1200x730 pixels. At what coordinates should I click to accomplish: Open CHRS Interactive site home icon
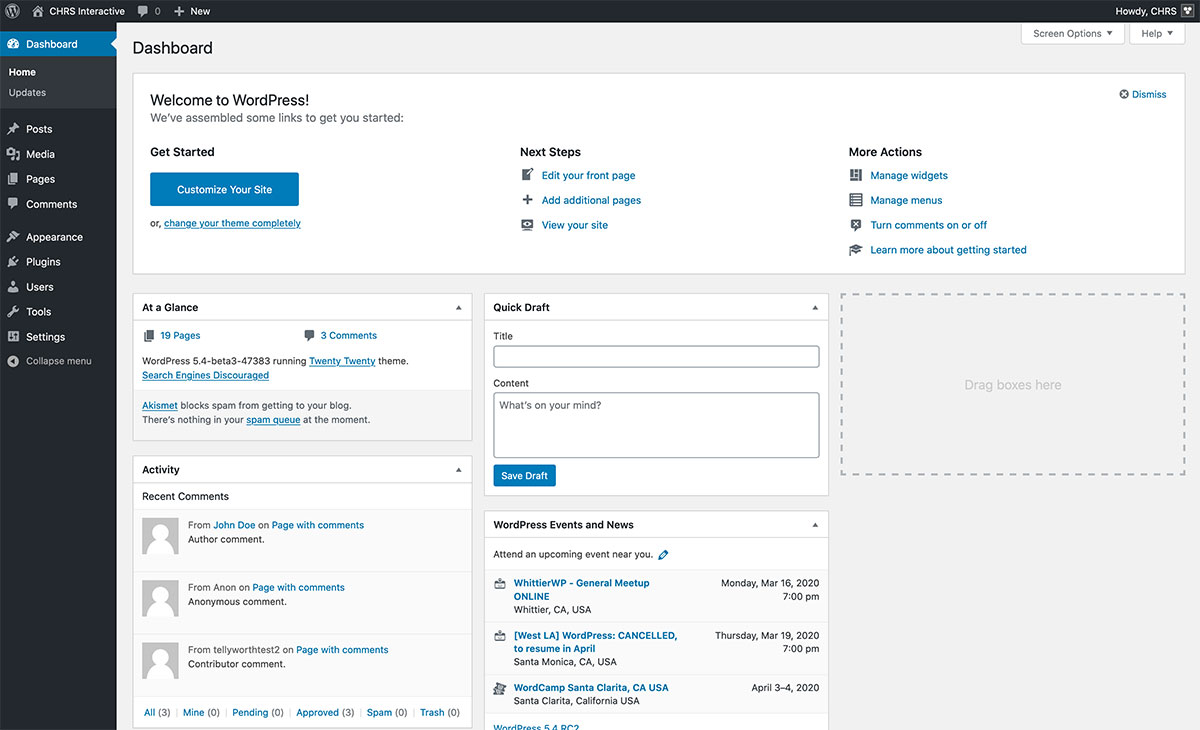[x=38, y=11]
